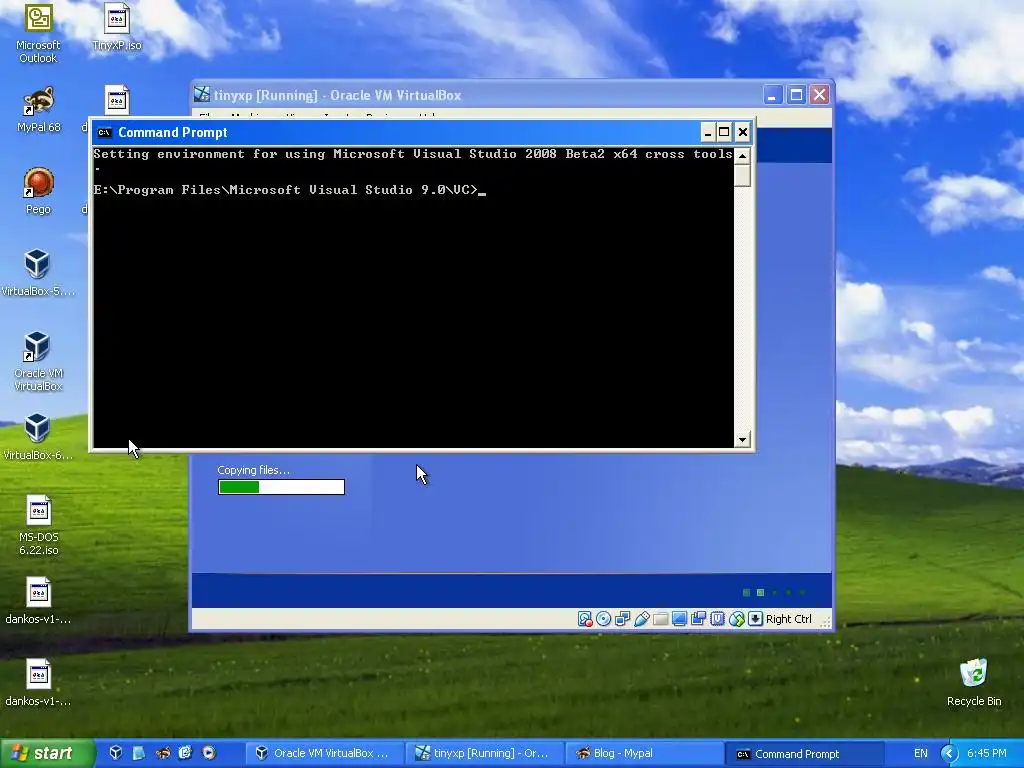
Task: Click the VirtualBox window resize grip
Action: 825,621
